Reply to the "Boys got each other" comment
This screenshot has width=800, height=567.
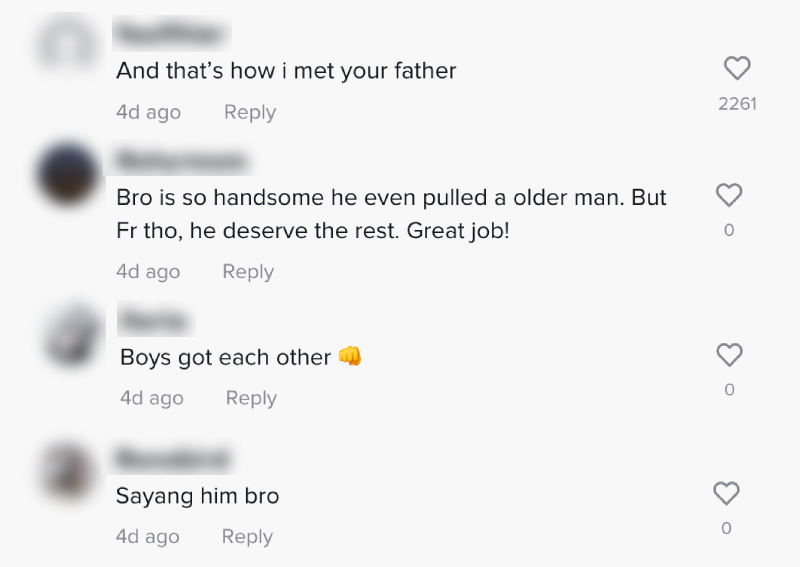[x=251, y=398]
